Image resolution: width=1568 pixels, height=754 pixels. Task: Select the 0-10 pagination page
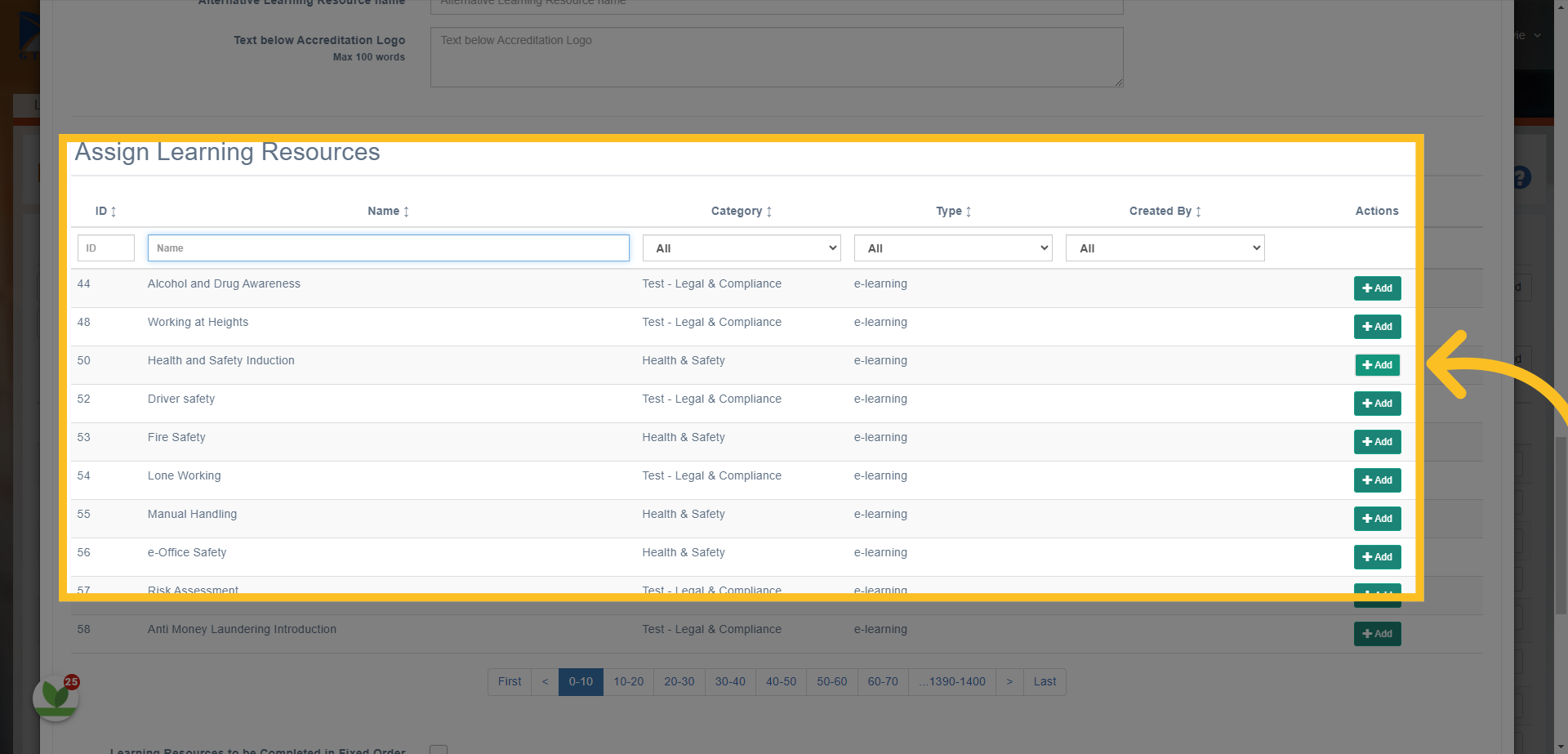(x=581, y=682)
